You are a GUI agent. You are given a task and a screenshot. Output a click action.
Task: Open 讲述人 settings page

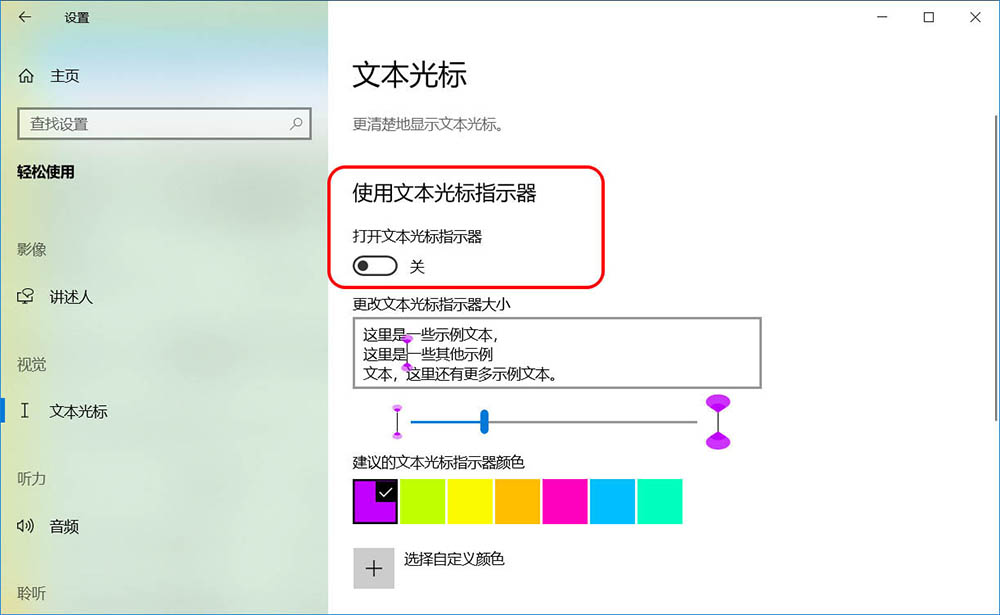click(71, 297)
